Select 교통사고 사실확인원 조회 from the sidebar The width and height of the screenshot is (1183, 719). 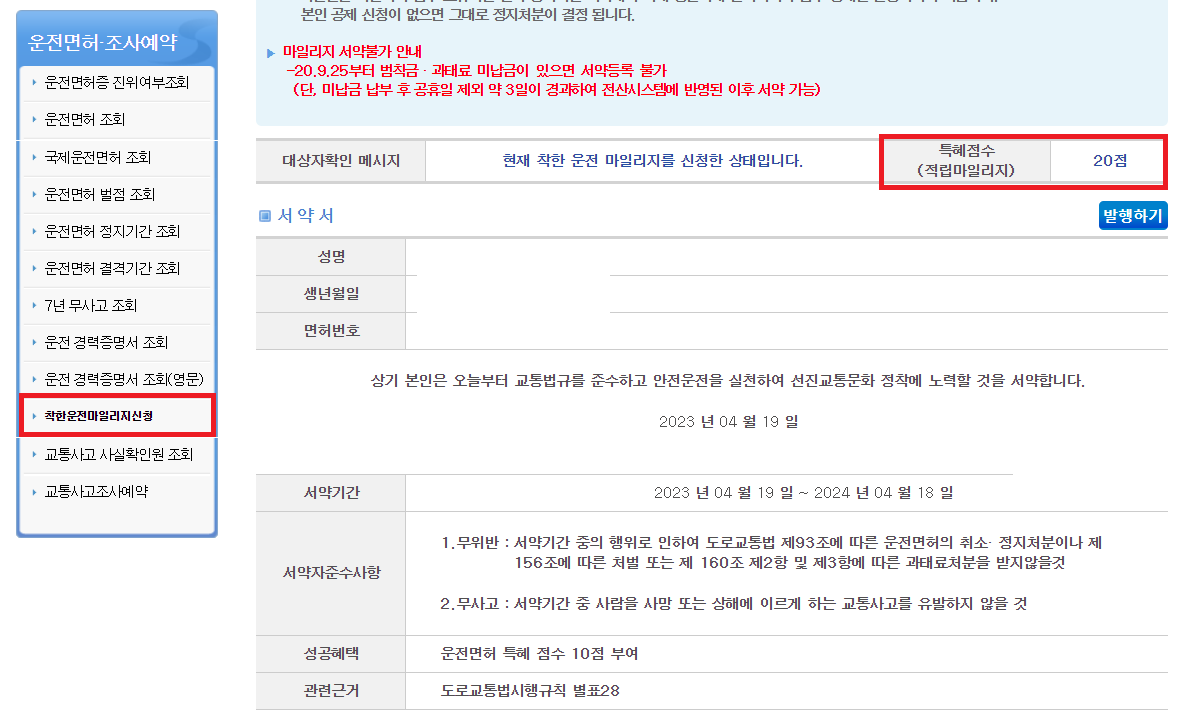120,454
